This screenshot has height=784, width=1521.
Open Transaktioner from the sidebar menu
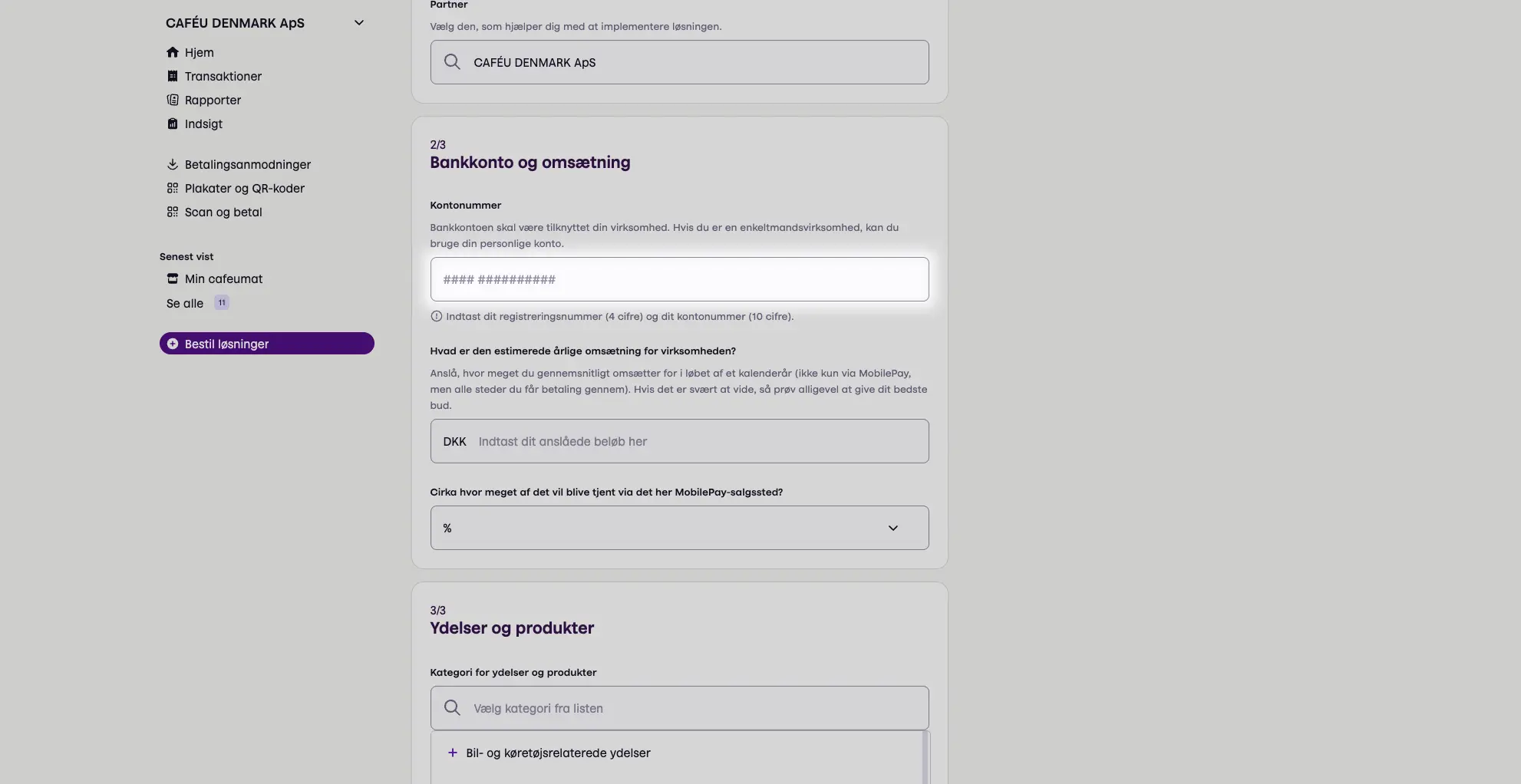tap(223, 76)
